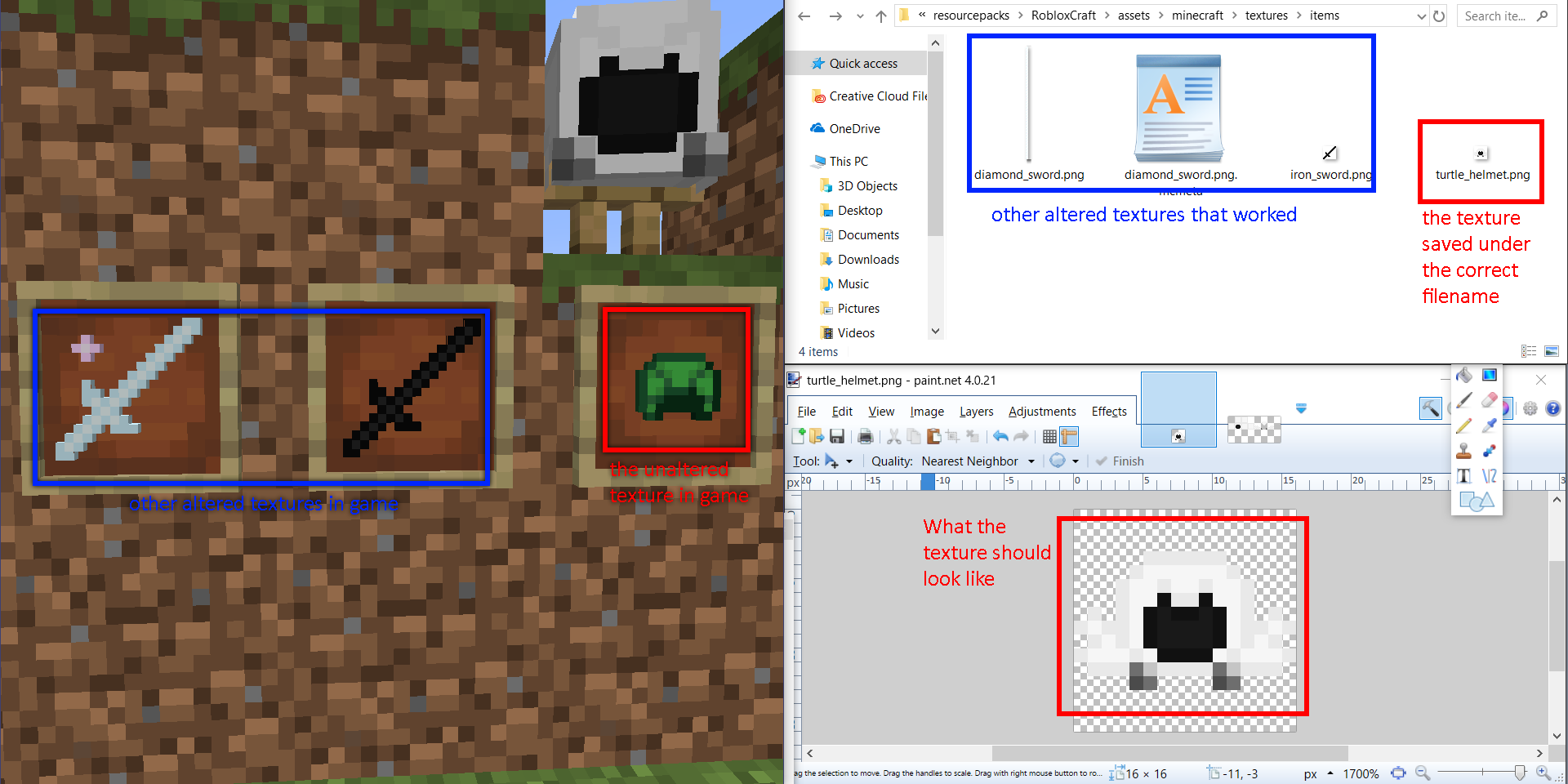Select the Recolor tool

1490,451
